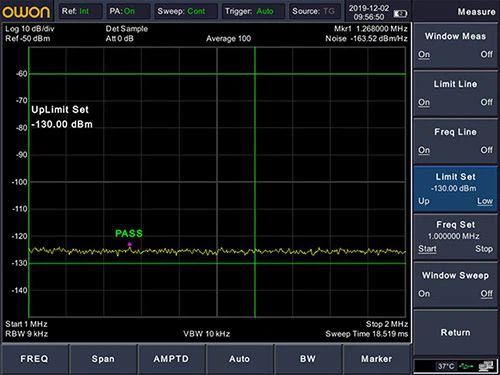Image resolution: width=500 pixels, height=375 pixels.
Task: Click the Mkr1 1.268000 MHz readout
Action: [371, 29]
